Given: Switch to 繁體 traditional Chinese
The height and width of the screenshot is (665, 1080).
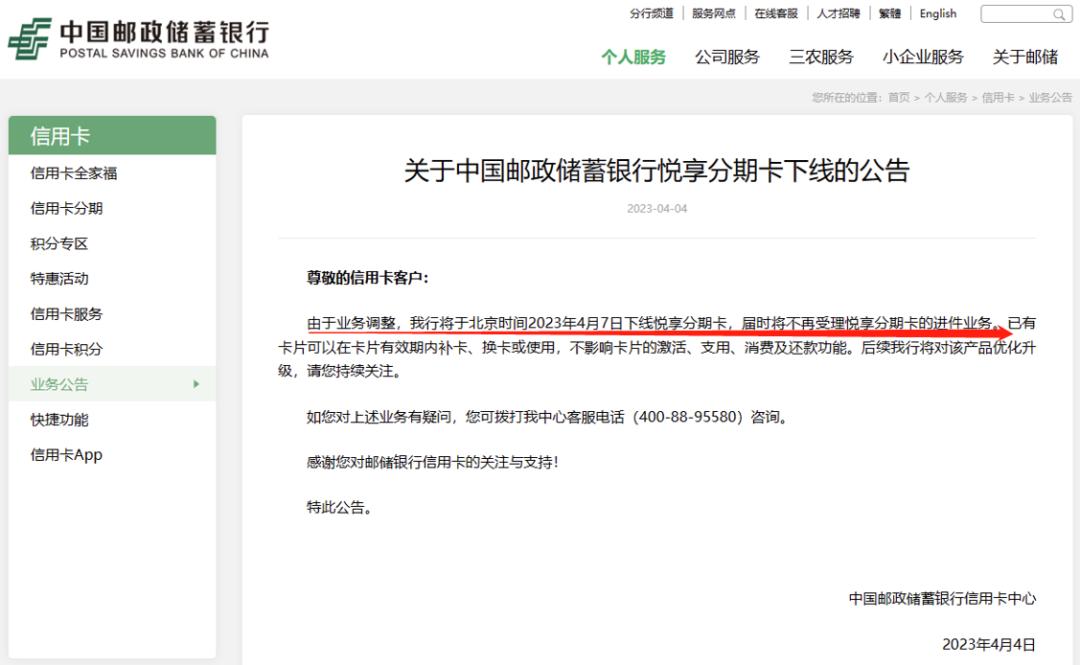Looking at the screenshot, I should [x=889, y=13].
